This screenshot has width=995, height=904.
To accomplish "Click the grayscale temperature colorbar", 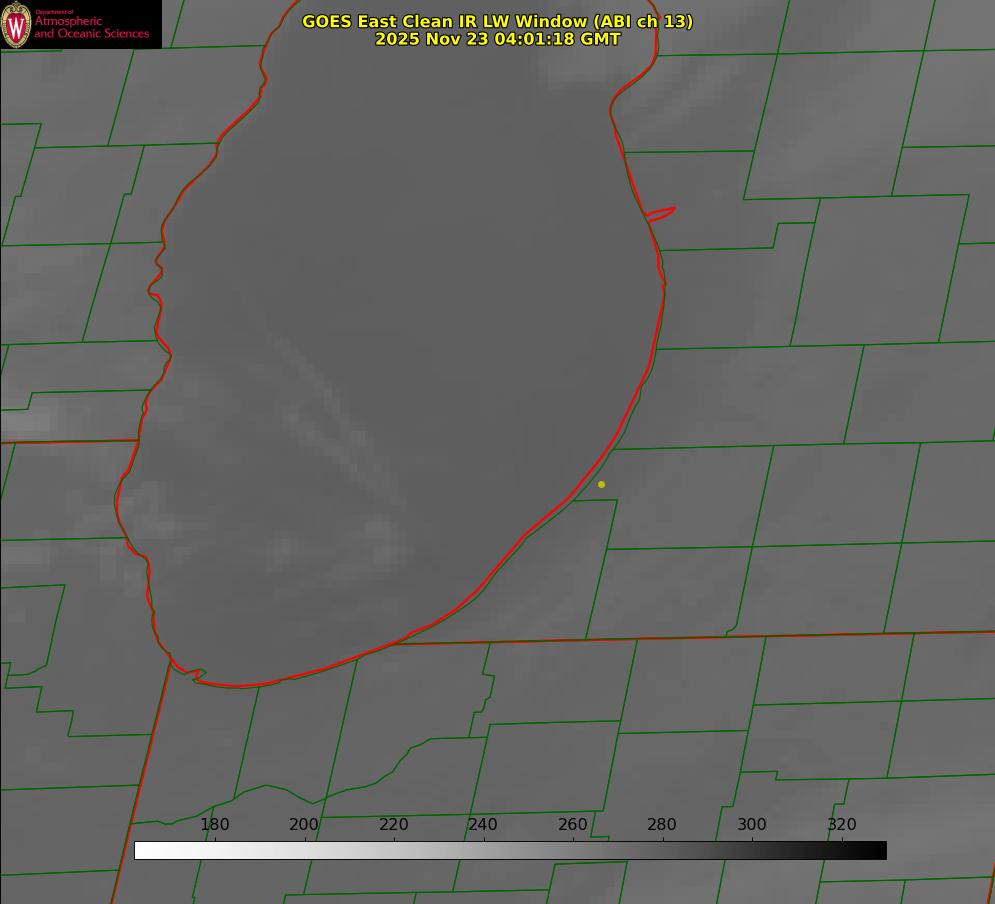I will [510, 850].
